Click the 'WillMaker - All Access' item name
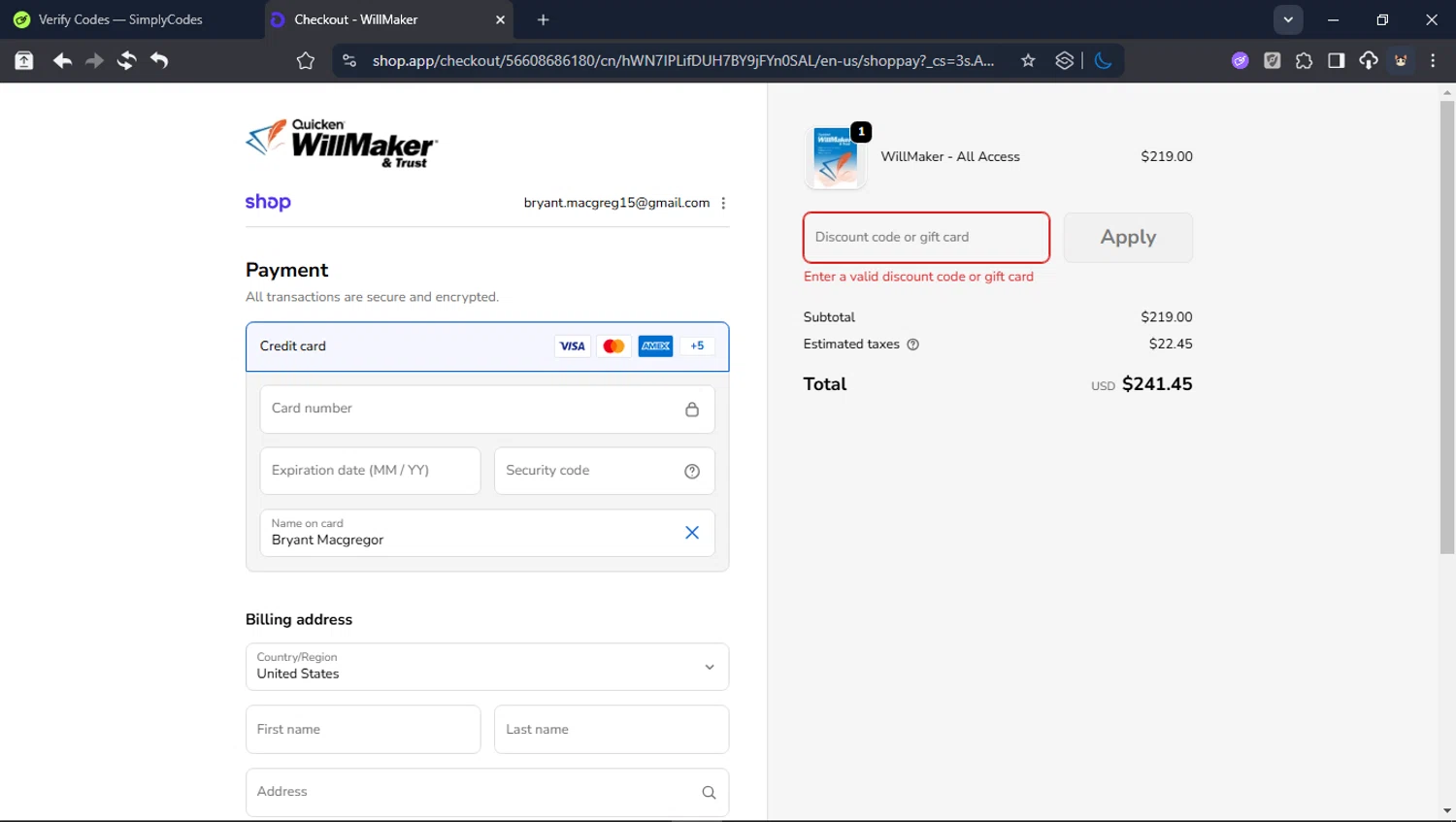The image size is (1456, 822). [x=950, y=156]
